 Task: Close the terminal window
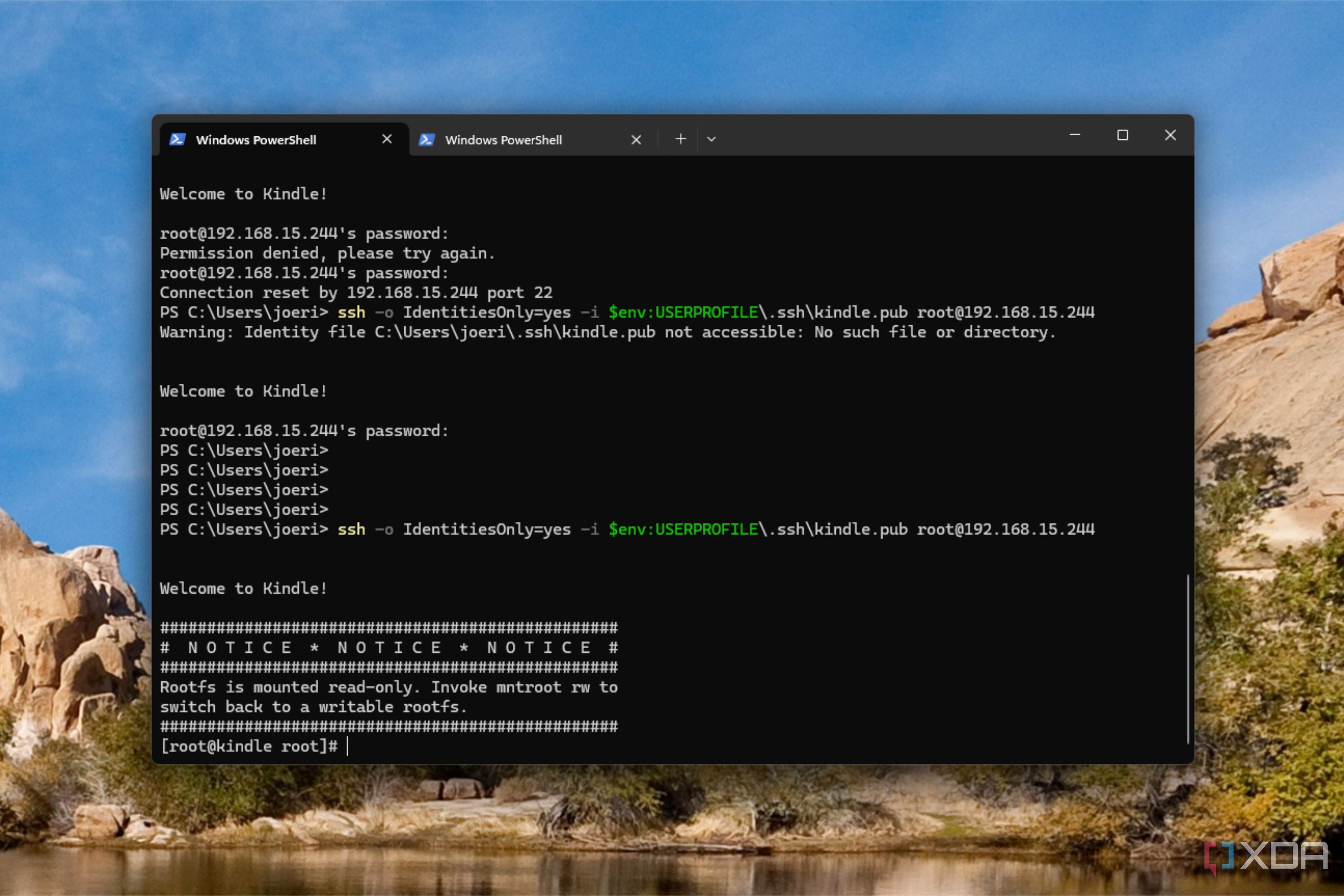(1170, 135)
